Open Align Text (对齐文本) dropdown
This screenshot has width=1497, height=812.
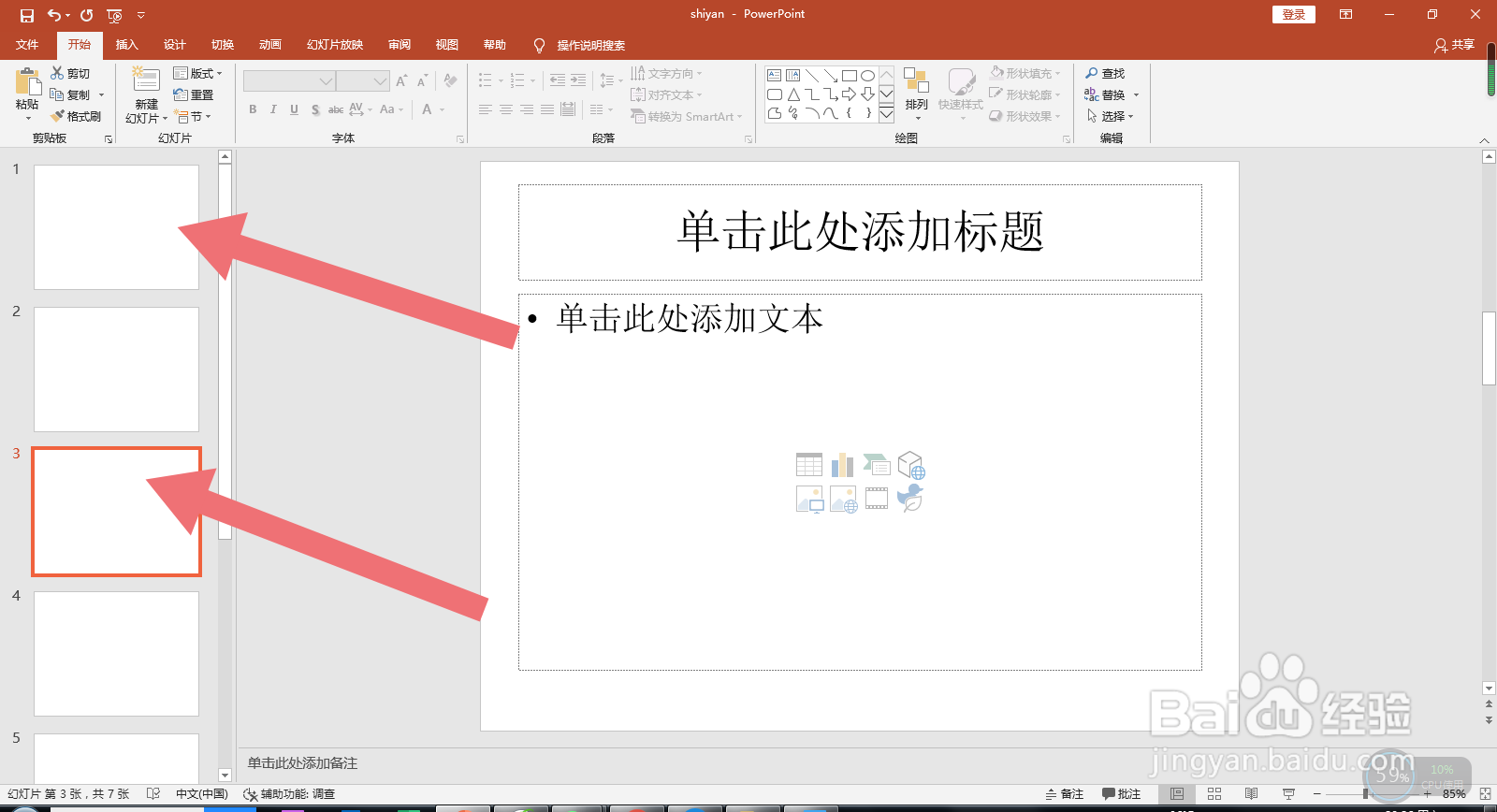666,94
